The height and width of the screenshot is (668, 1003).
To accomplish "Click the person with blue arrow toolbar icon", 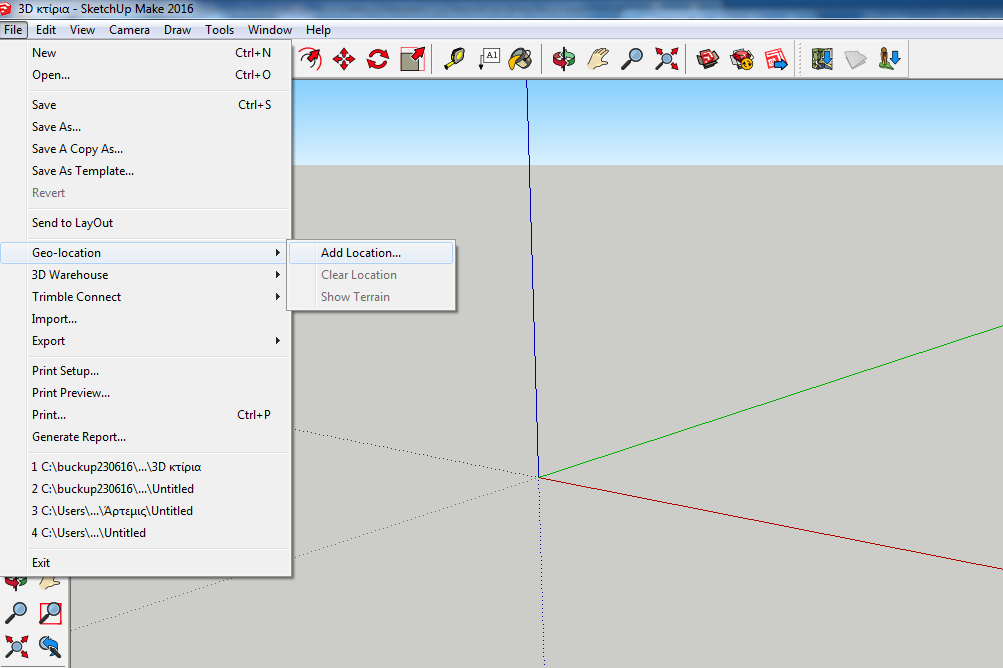I will (x=889, y=60).
